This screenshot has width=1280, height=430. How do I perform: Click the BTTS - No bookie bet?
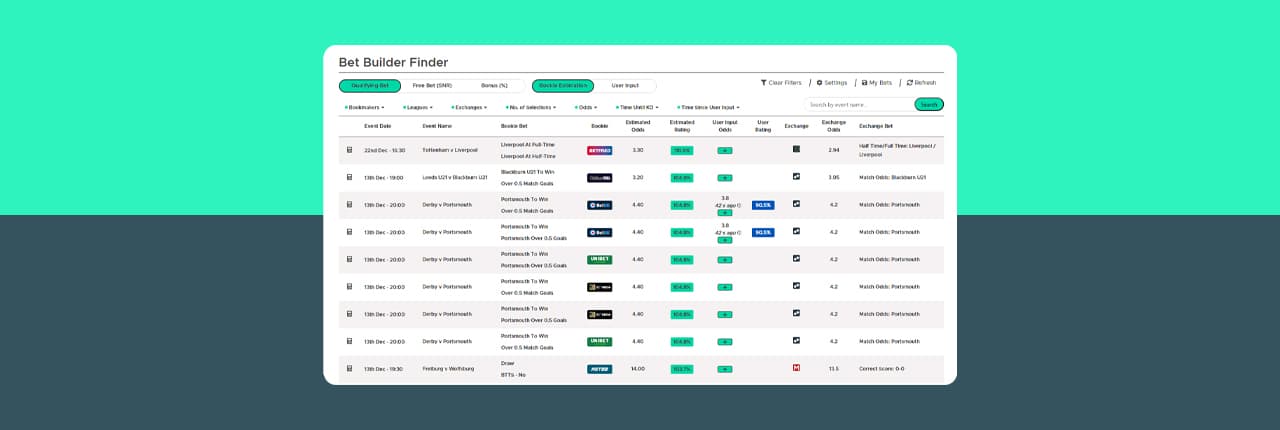(513, 375)
